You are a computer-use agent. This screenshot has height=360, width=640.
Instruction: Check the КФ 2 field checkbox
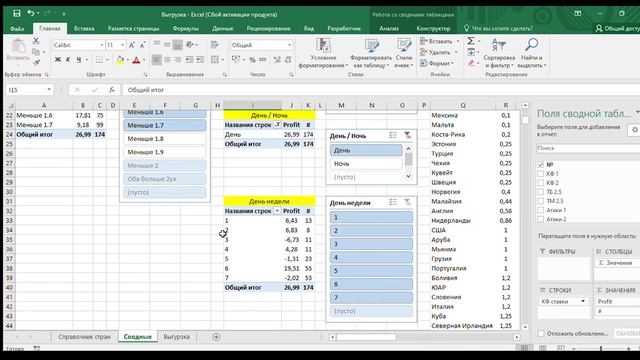541,183
